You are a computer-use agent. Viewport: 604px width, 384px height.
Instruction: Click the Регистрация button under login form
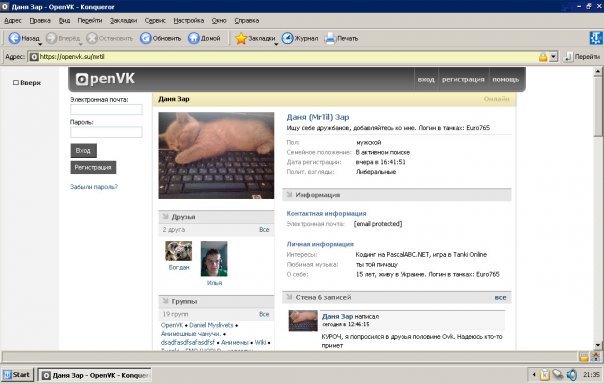pos(93,168)
